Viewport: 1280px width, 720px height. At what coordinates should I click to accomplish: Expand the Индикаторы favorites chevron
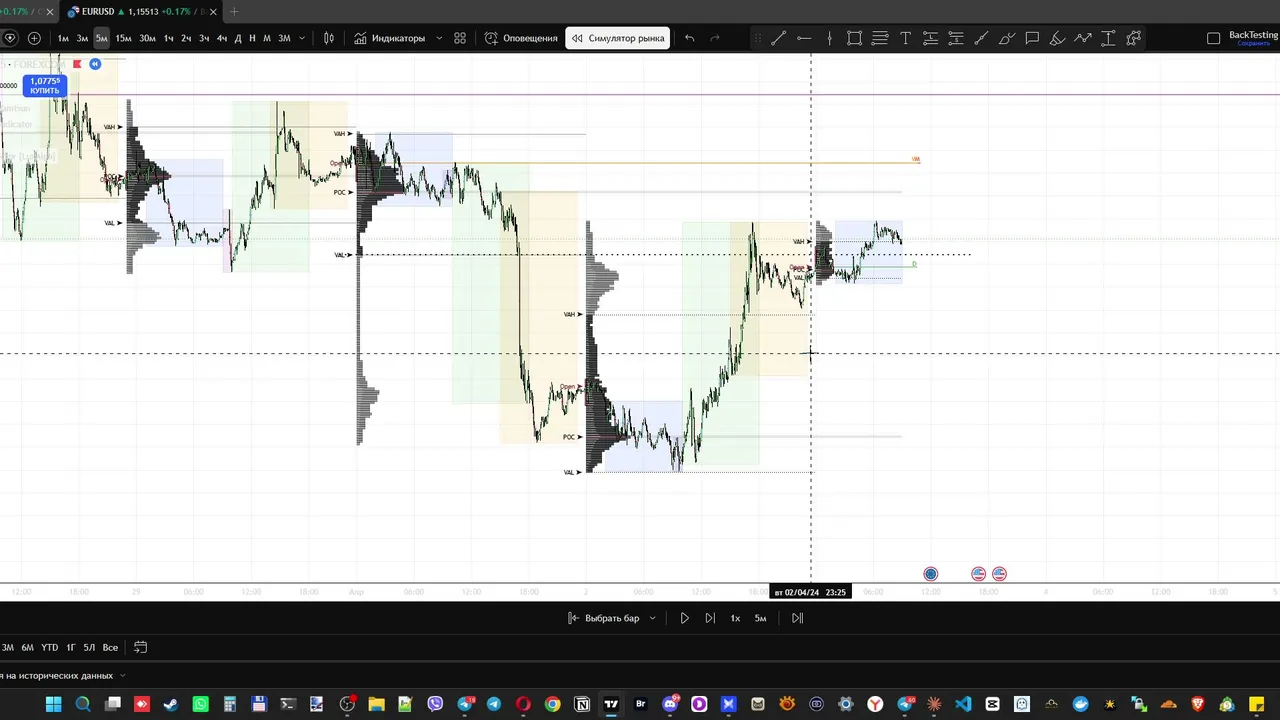click(439, 38)
